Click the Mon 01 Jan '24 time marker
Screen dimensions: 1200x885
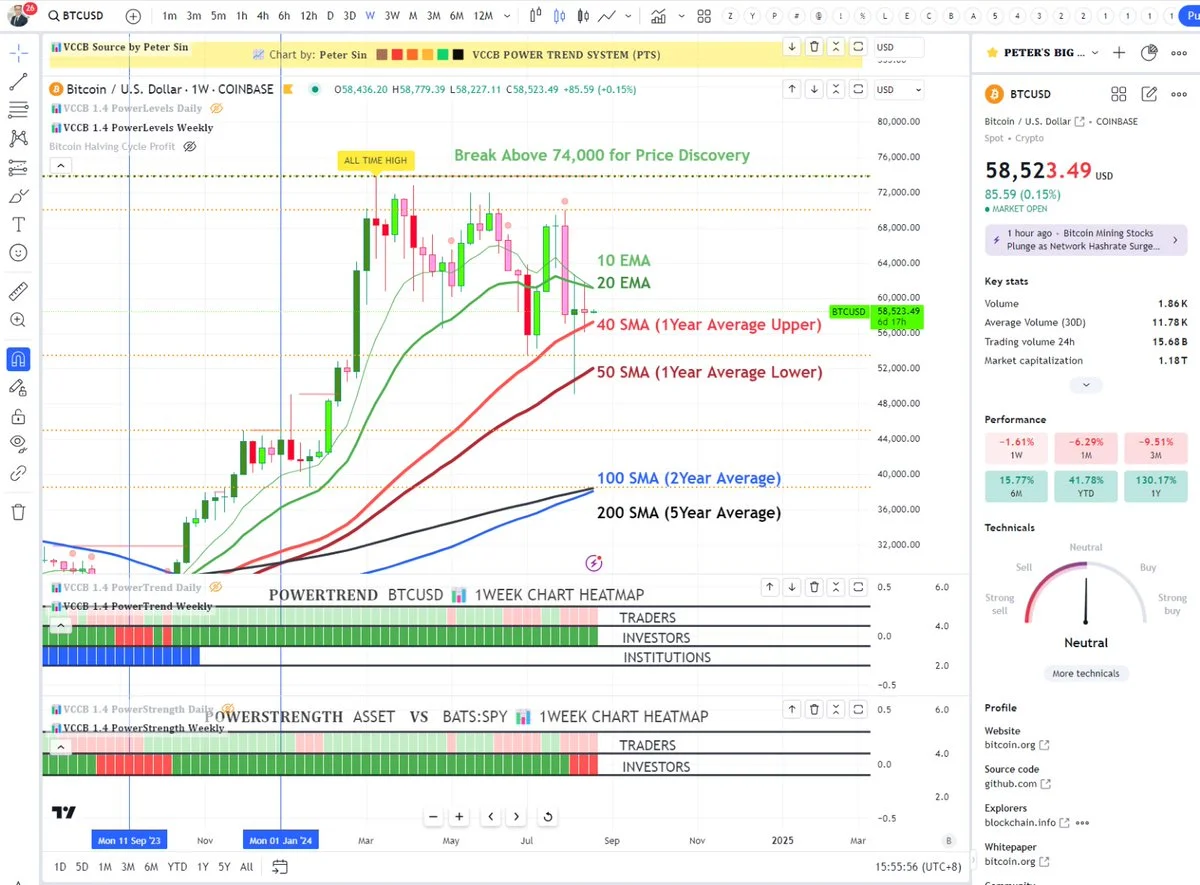(281, 840)
